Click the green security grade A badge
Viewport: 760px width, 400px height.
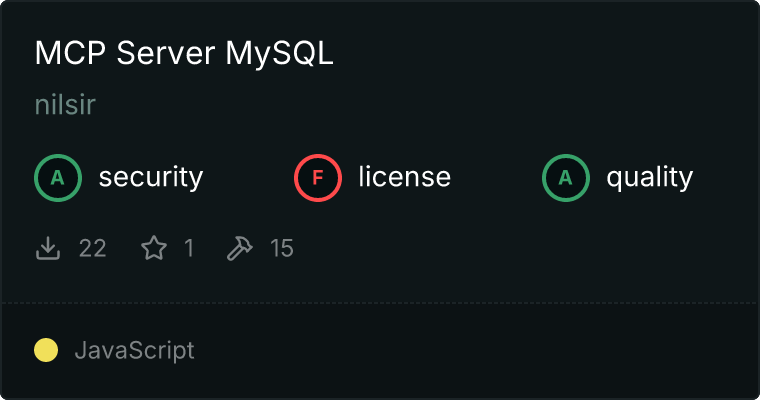click(x=58, y=178)
